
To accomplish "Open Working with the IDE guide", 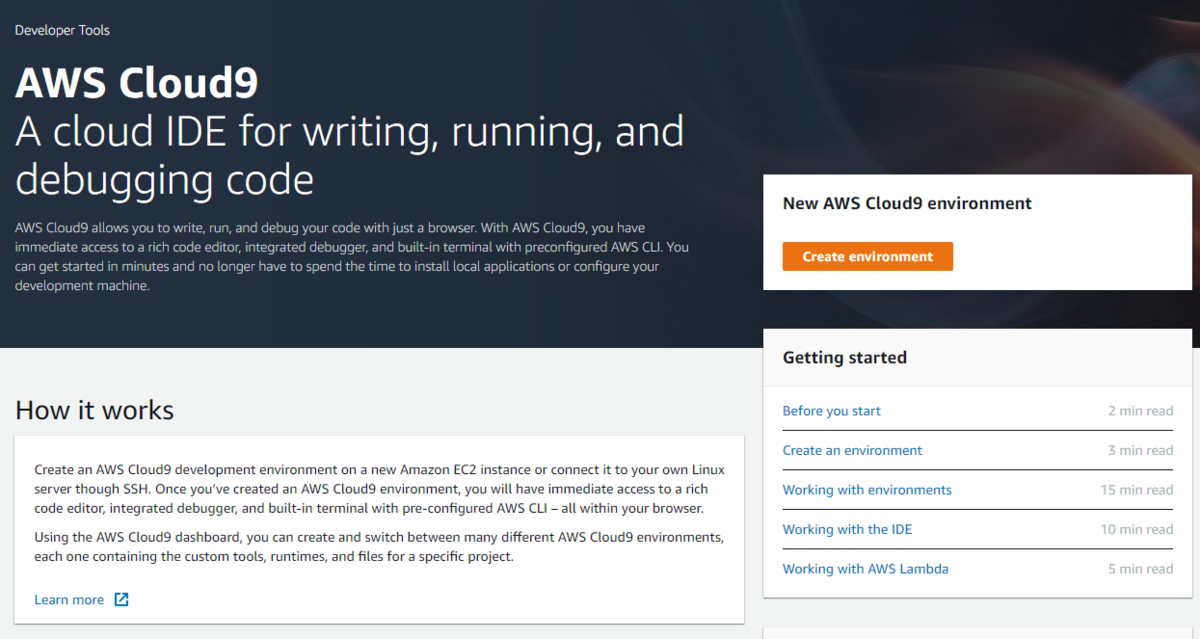I will click(x=847, y=529).
